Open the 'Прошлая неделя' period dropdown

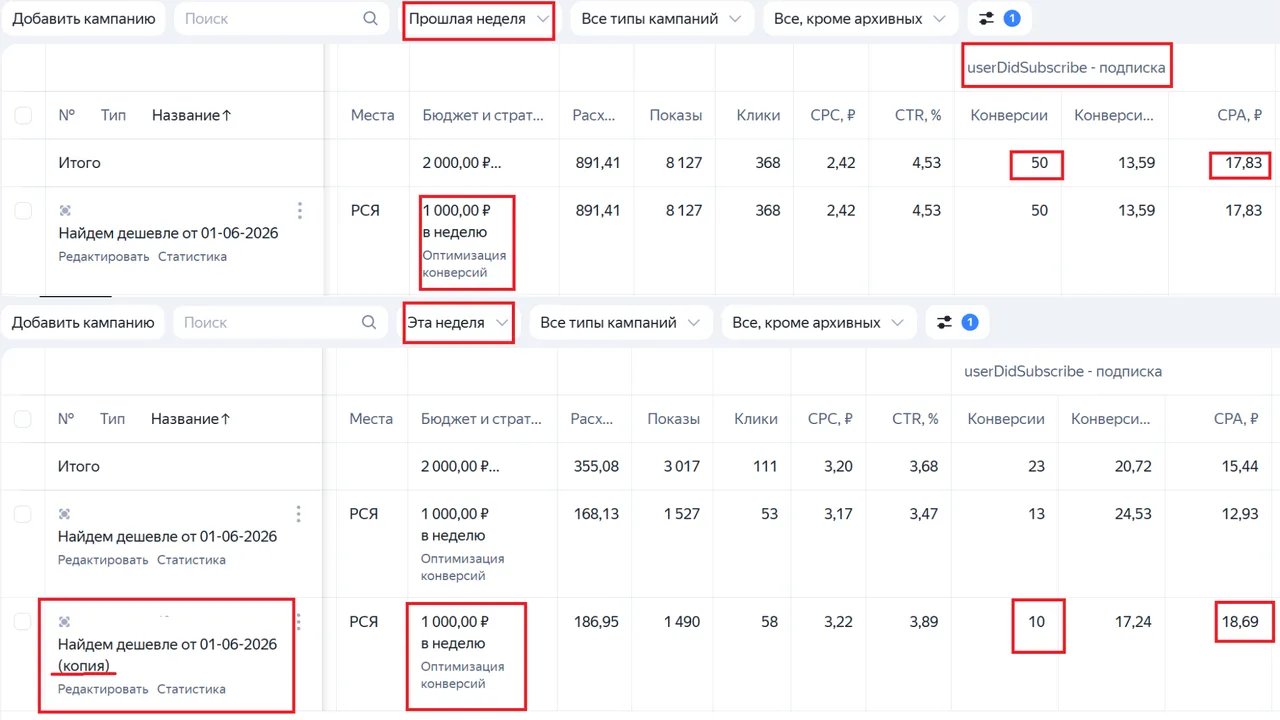tap(479, 18)
